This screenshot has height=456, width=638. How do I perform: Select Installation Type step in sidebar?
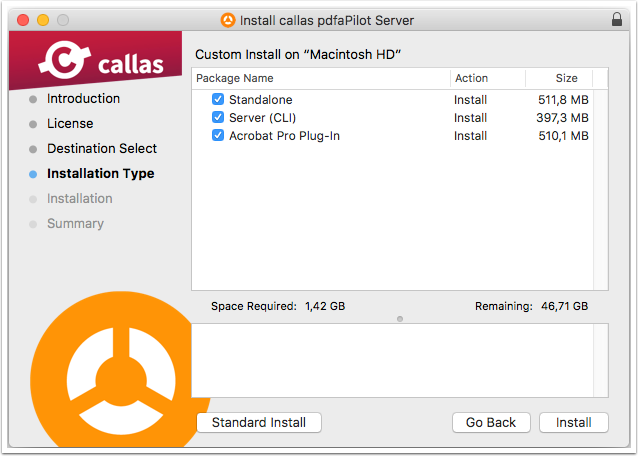101,174
